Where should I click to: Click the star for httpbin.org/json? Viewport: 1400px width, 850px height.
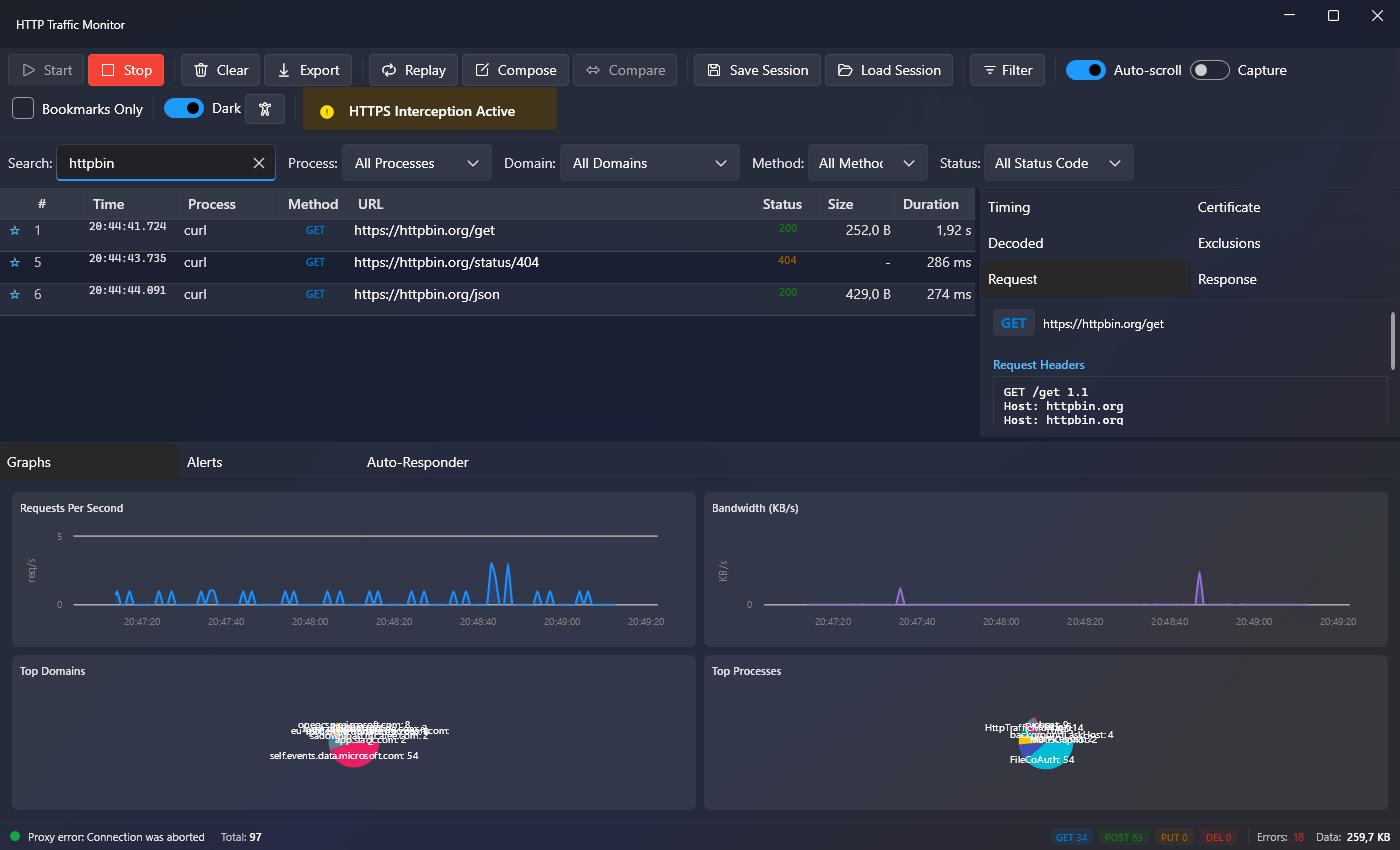(x=15, y=295)
